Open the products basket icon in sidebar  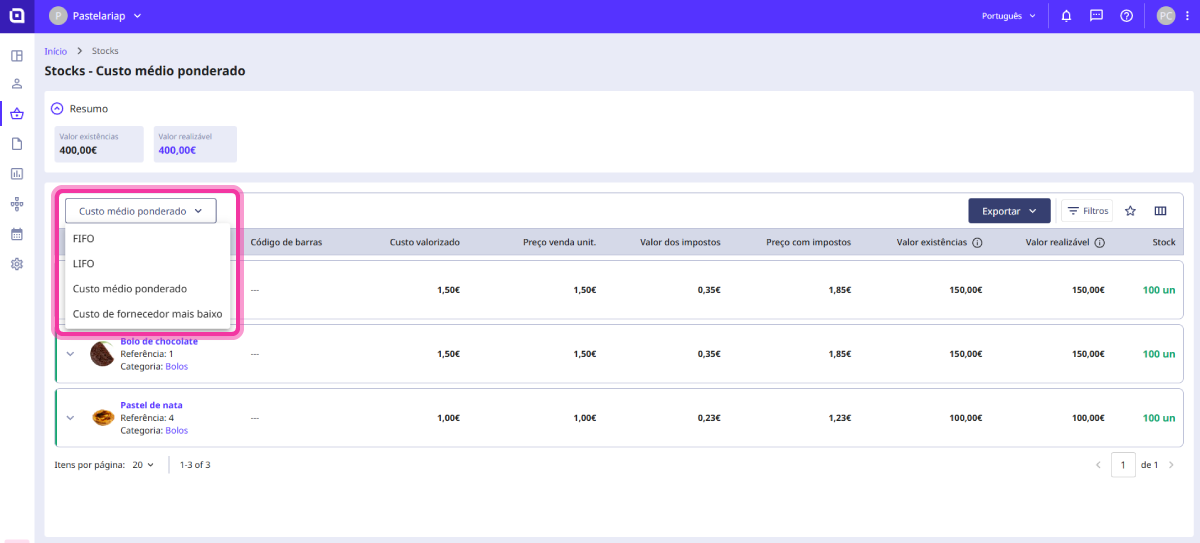17,114
